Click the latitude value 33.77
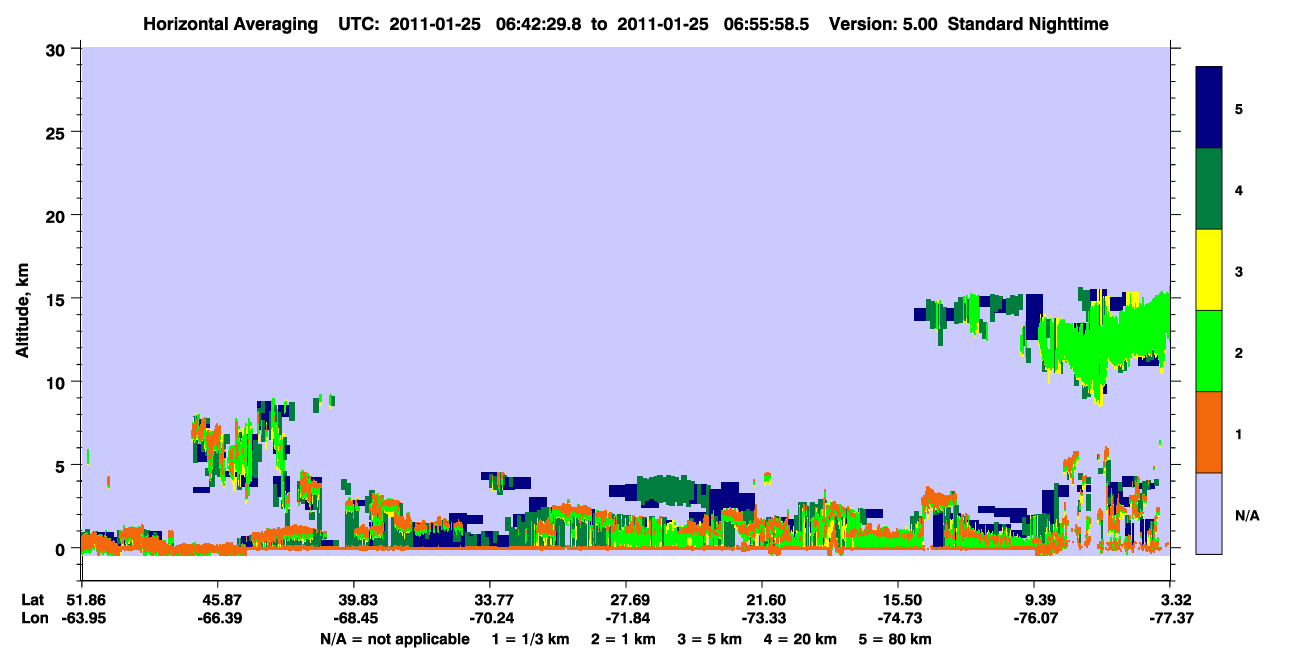This screenshot has width=1300, height=667. [x=489, y=600]
